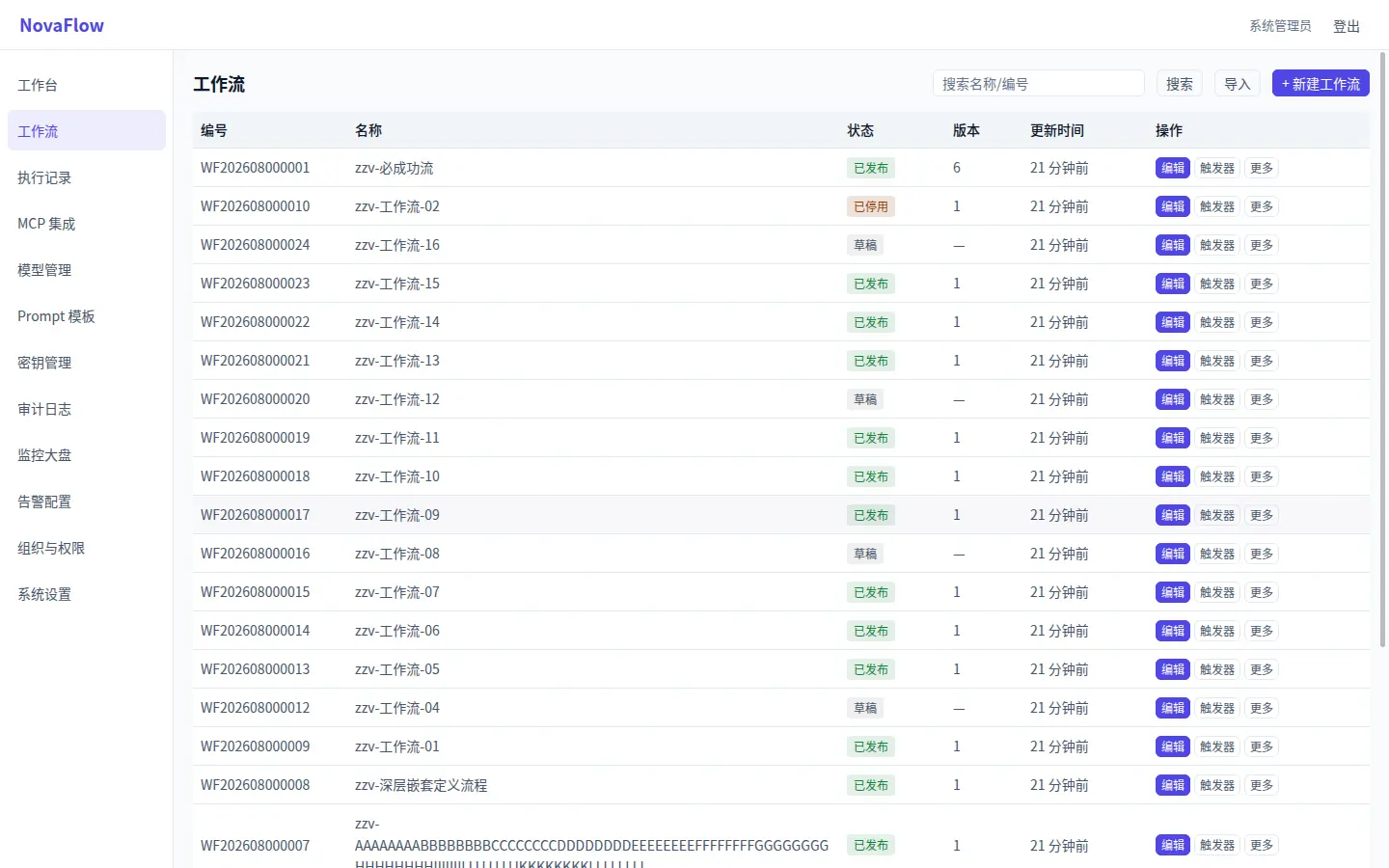Viewport: 1389px width, 868px height.
Task: Open 更多 menu for zzv-工作流-12
Action: point(1262,399)
